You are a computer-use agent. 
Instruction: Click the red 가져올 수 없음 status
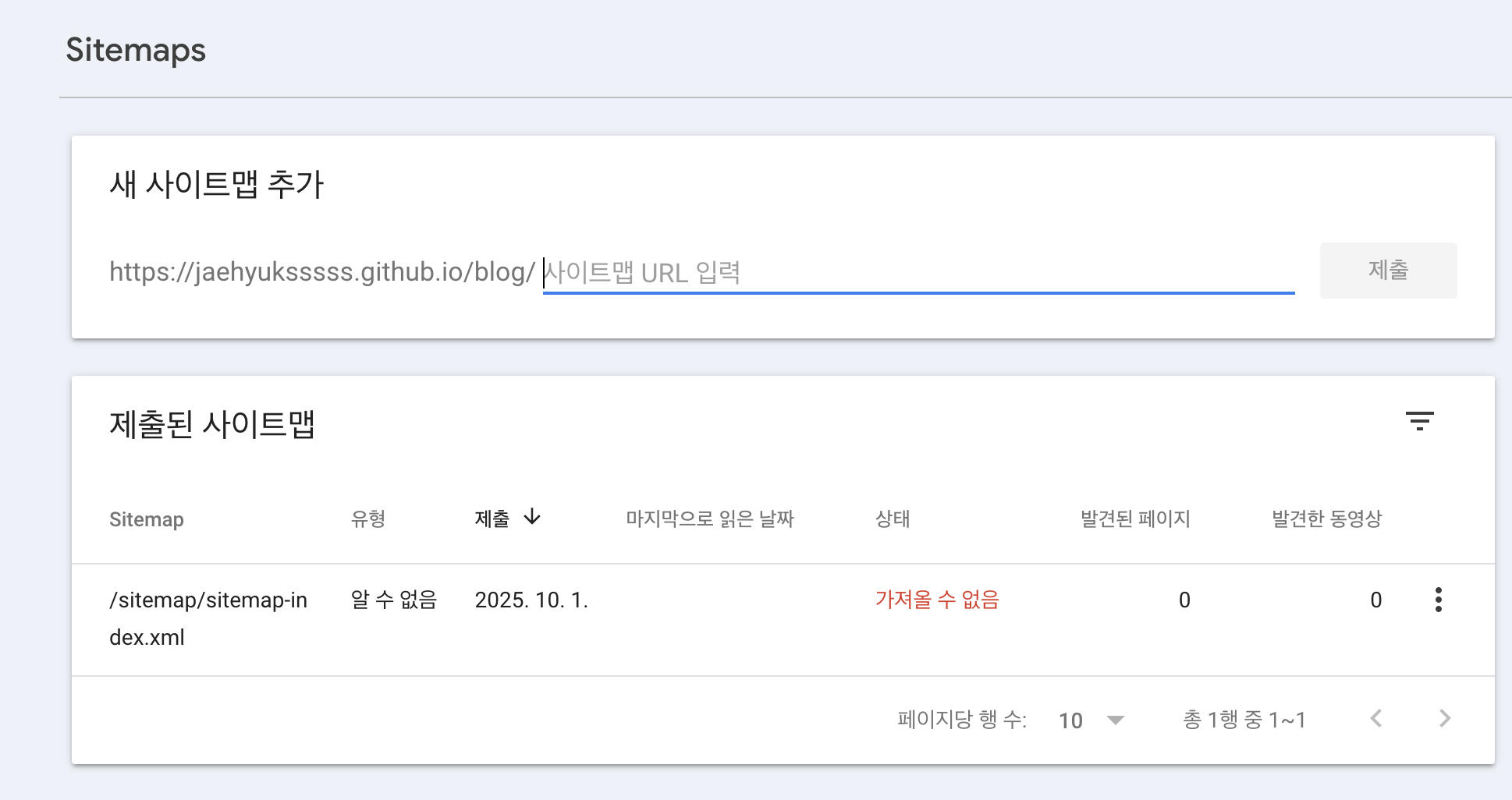(x=936, y=600)
